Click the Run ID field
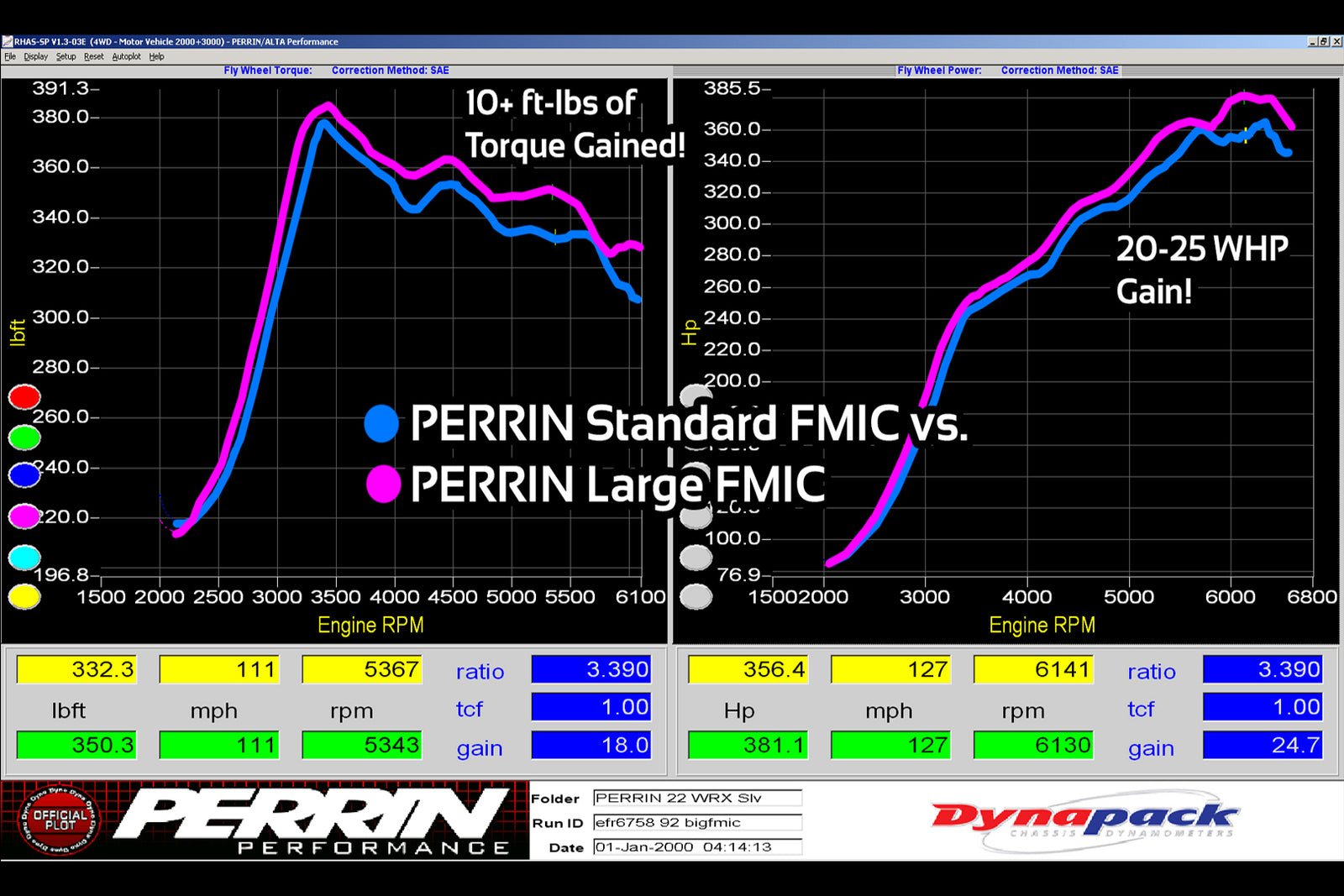Image resolution: width=1344 pixels, height=896 pixels. point(697,823)
